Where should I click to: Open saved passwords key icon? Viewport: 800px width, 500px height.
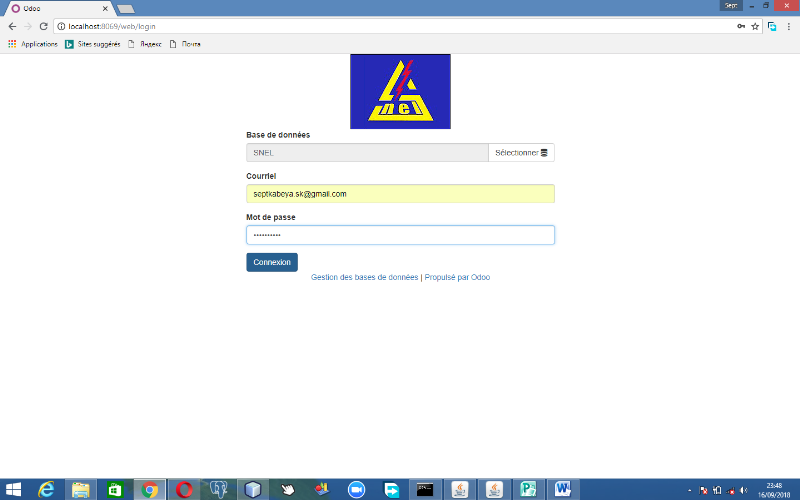coord(741,27)
